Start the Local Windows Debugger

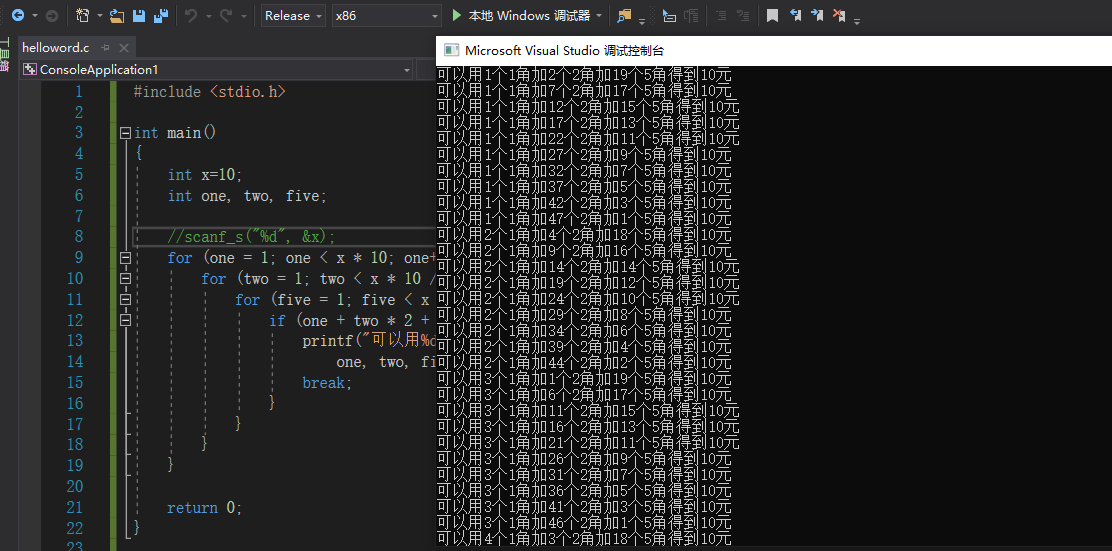click(x=521, y=16)
